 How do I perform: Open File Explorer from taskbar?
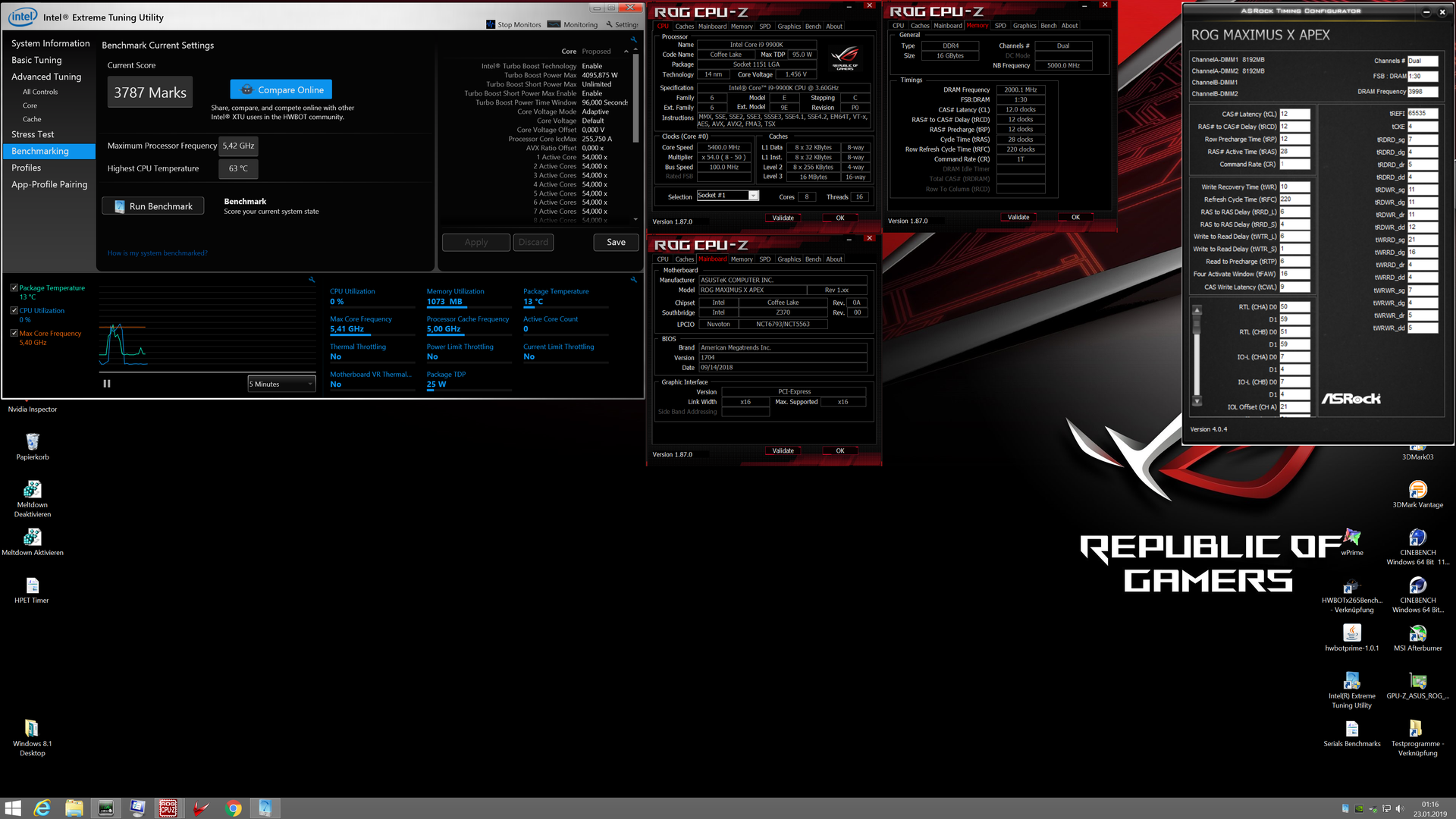tap(74, 808)
